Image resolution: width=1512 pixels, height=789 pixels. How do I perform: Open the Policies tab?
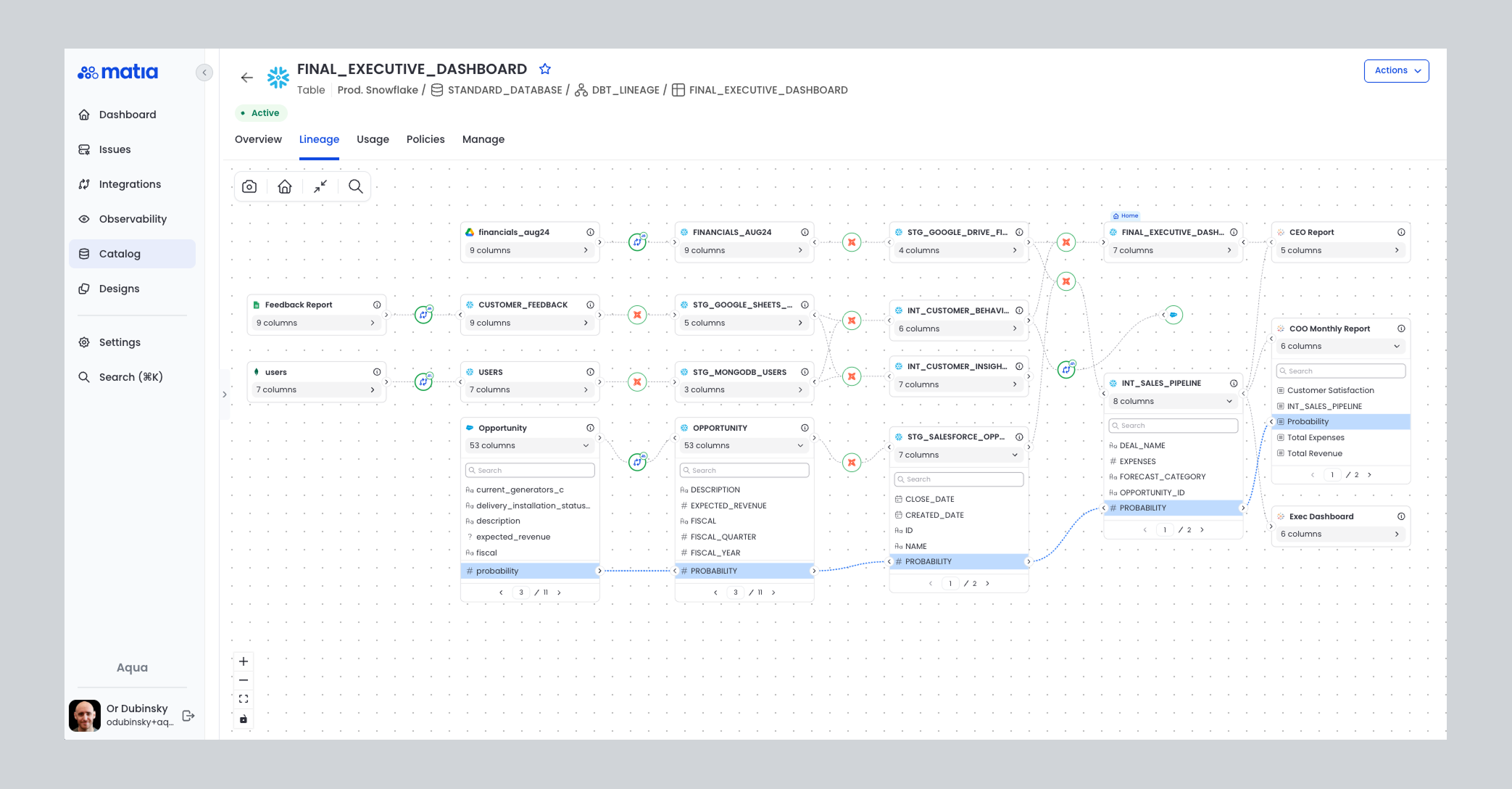[x=425, y=139]
